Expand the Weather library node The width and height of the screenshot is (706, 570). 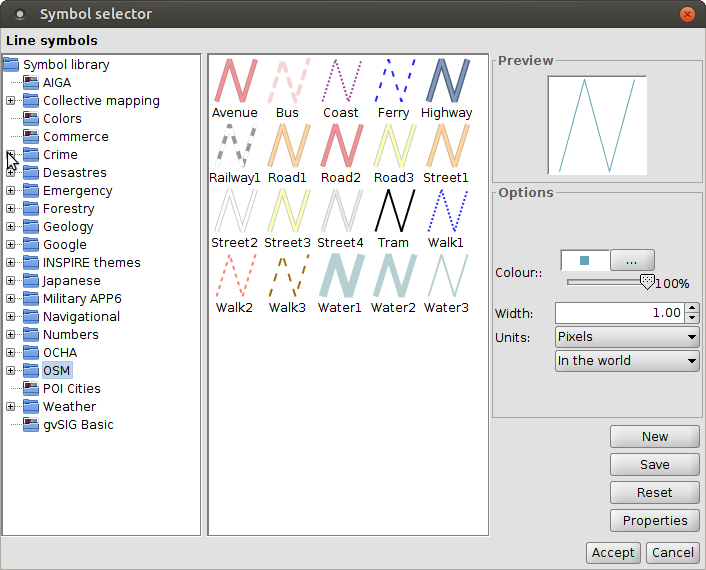point(11,407)
